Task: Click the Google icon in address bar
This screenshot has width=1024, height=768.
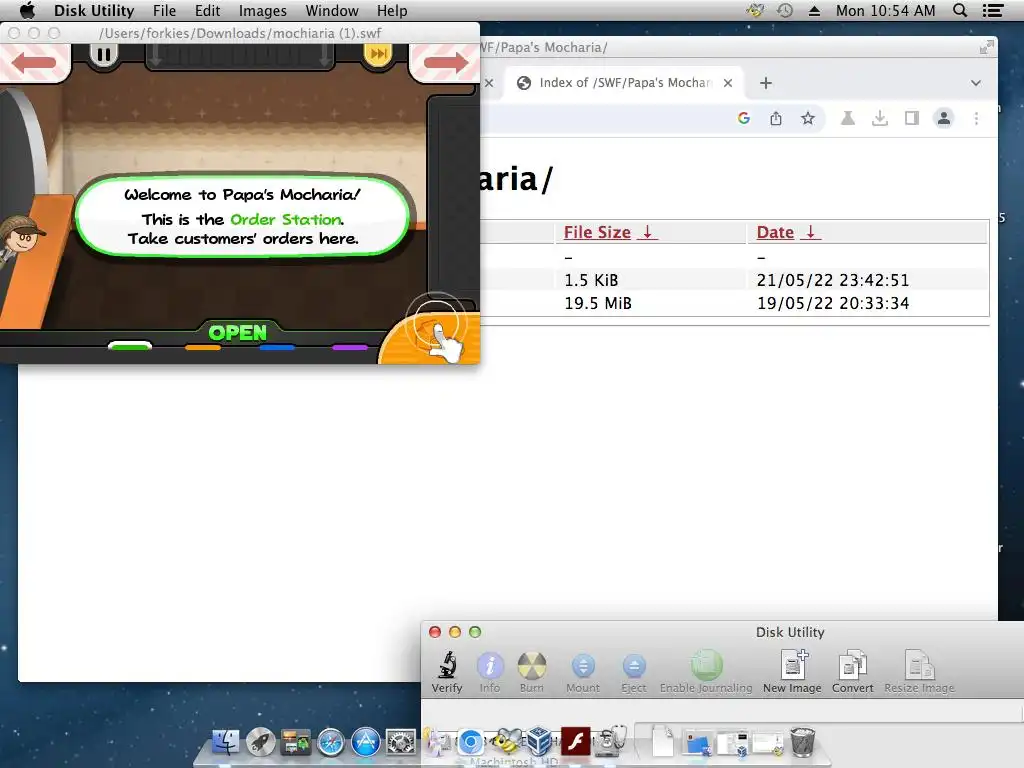Action: click(x=744, y=118)
